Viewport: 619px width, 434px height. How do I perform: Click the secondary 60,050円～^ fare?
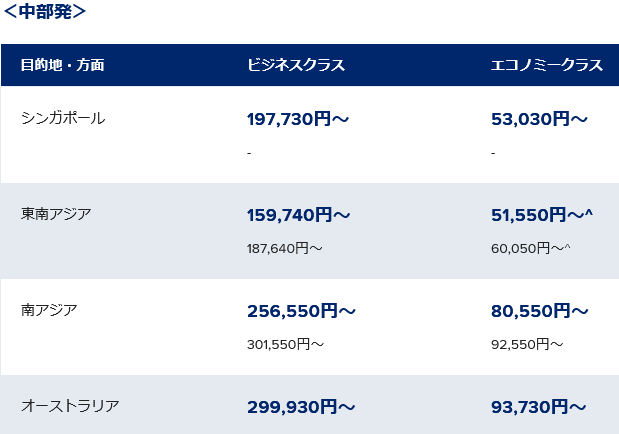point(531,248)
